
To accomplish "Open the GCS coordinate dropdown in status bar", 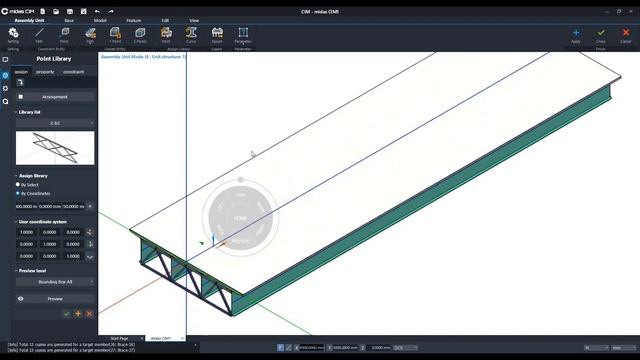I will [x=405, y=348].
